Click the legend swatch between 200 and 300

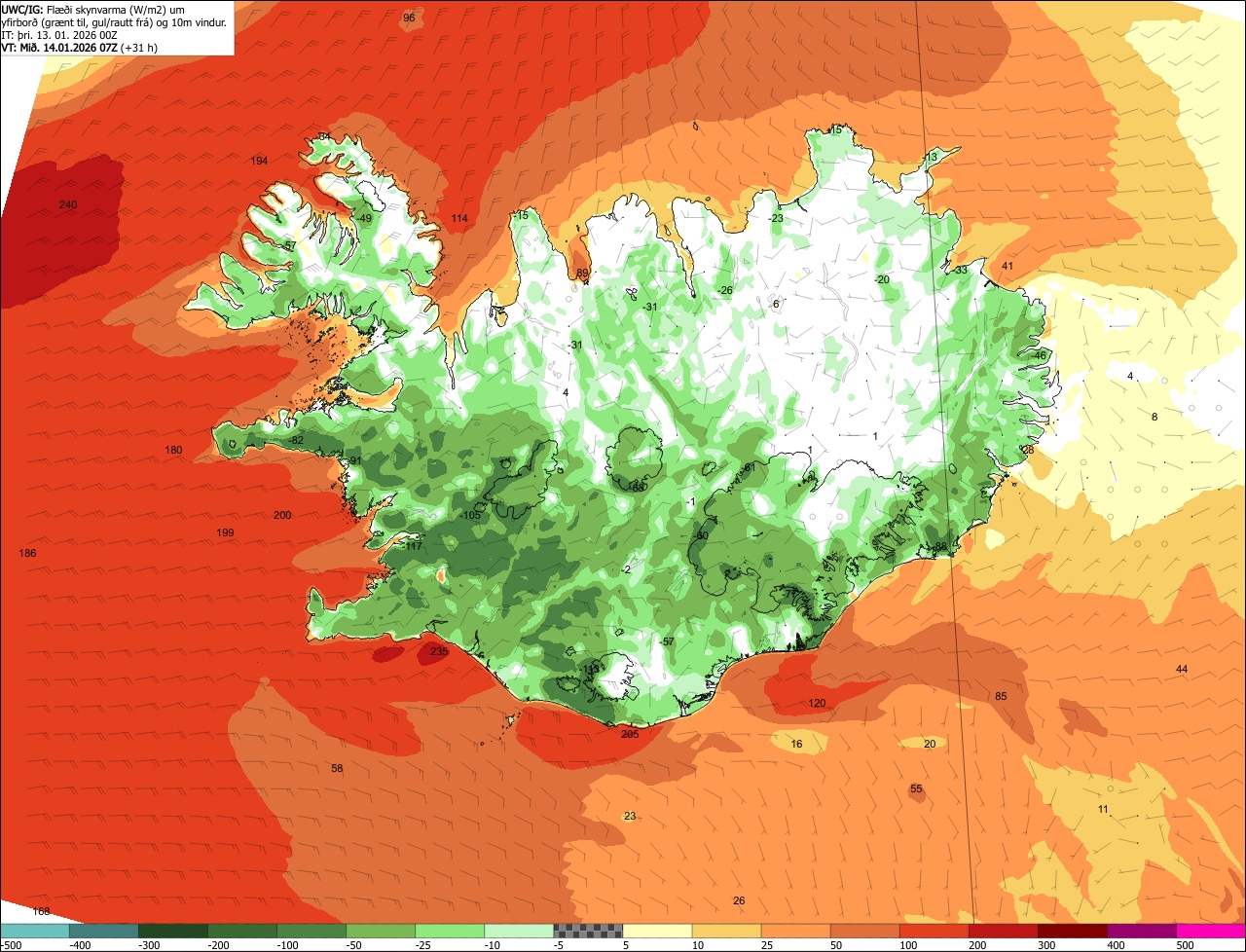pos(1004,931)
